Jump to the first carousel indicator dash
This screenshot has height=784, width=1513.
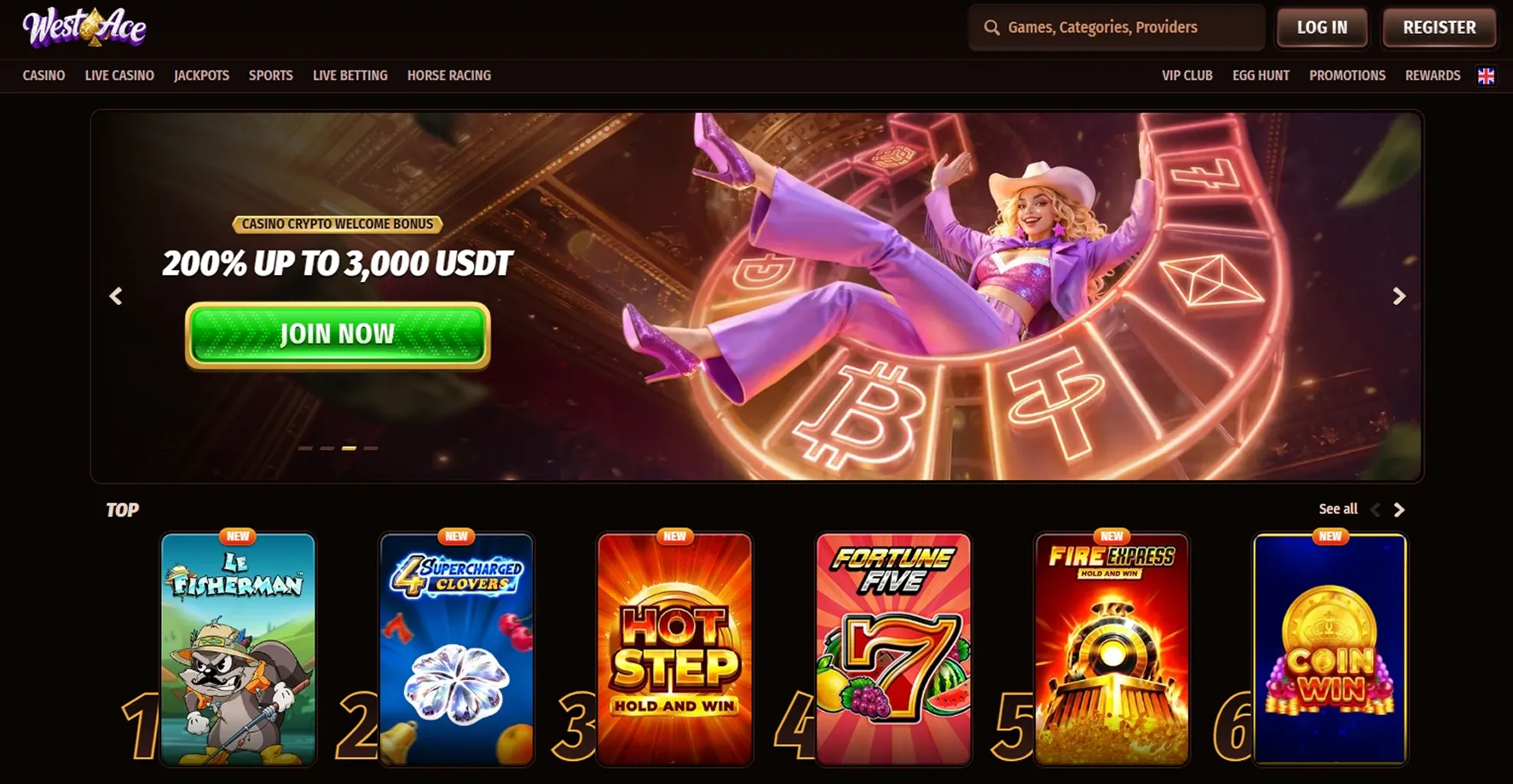(305, 448)
